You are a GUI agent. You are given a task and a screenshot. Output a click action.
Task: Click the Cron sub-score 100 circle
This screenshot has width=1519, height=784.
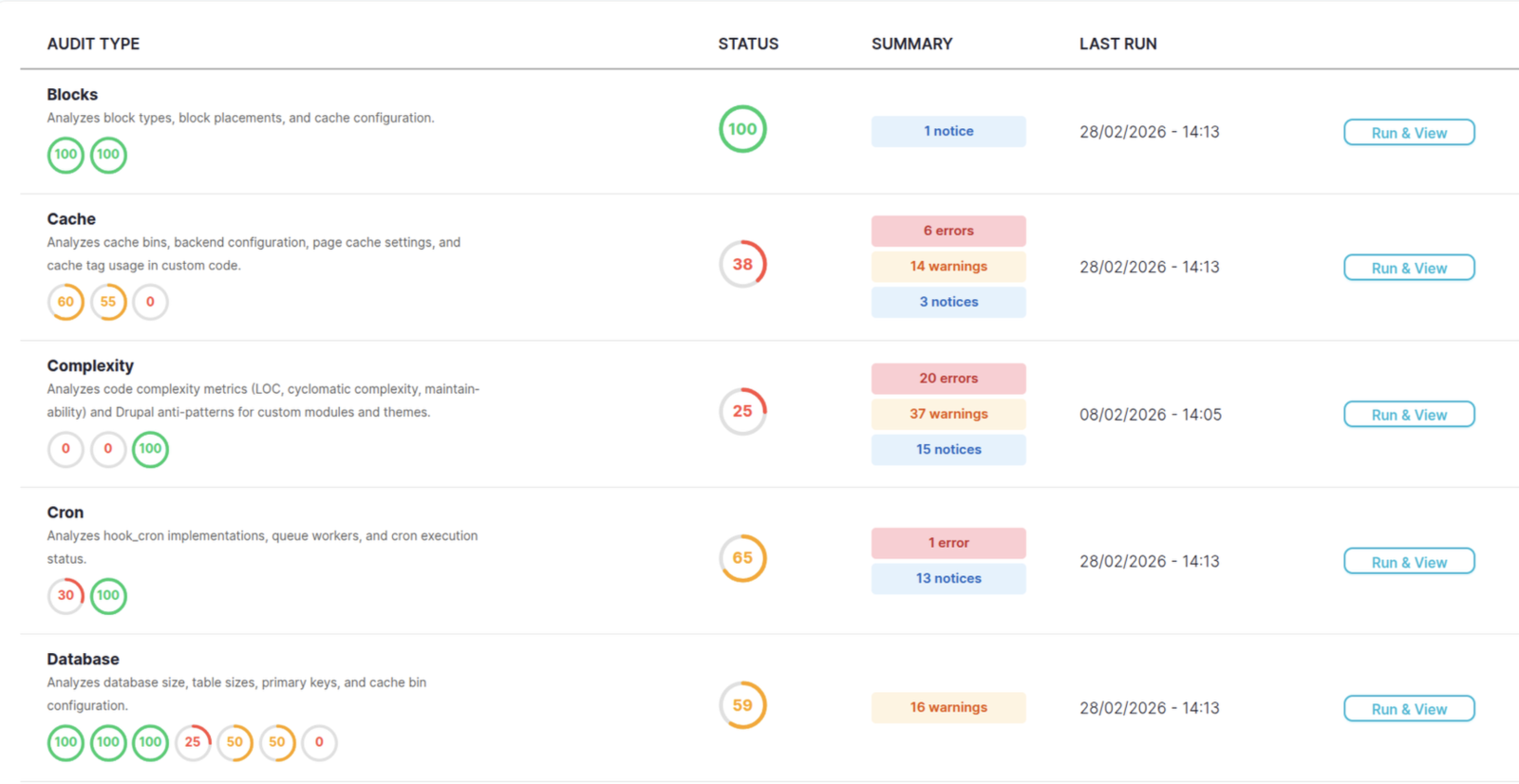108,596
